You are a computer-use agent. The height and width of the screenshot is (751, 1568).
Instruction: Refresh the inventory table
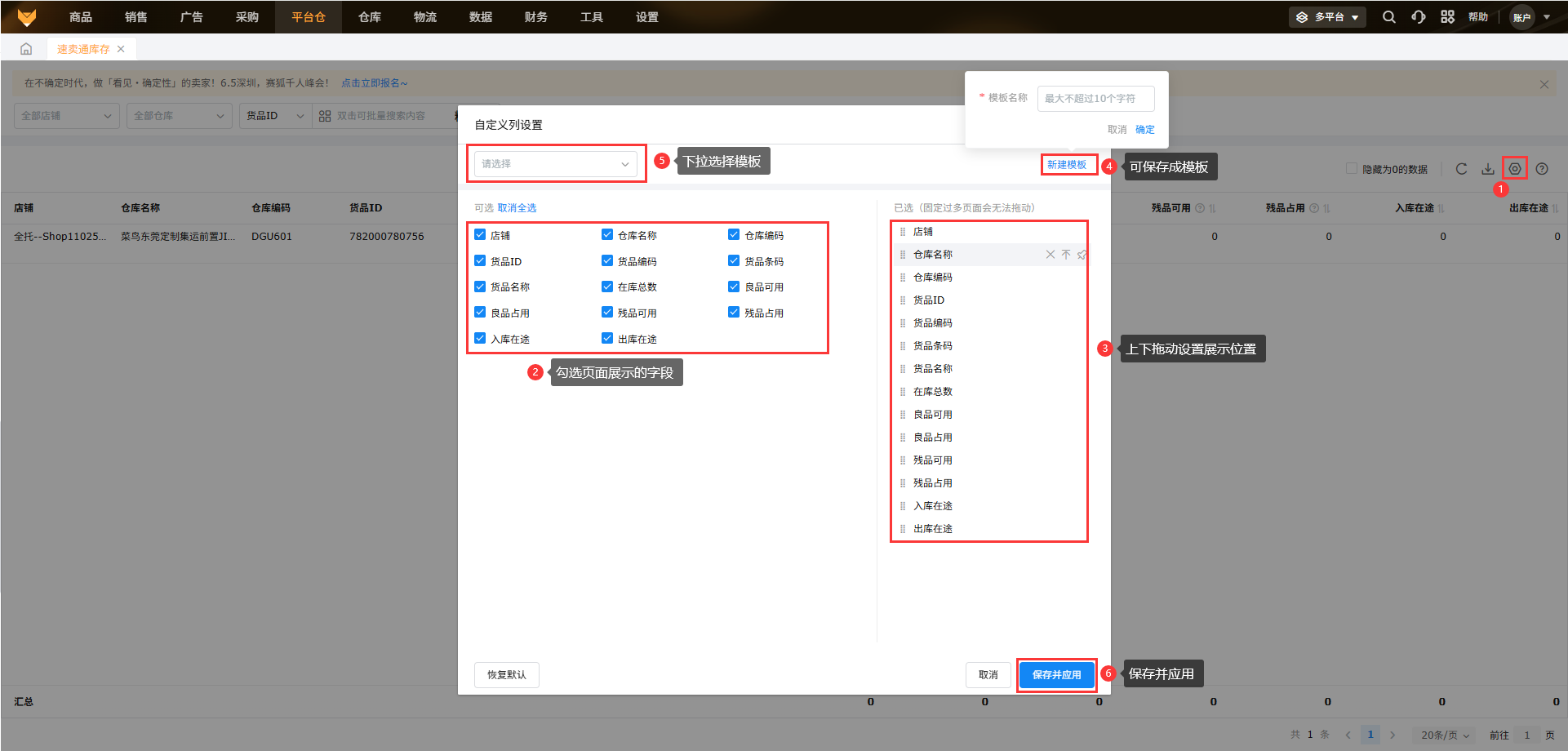click(1461, 169)
